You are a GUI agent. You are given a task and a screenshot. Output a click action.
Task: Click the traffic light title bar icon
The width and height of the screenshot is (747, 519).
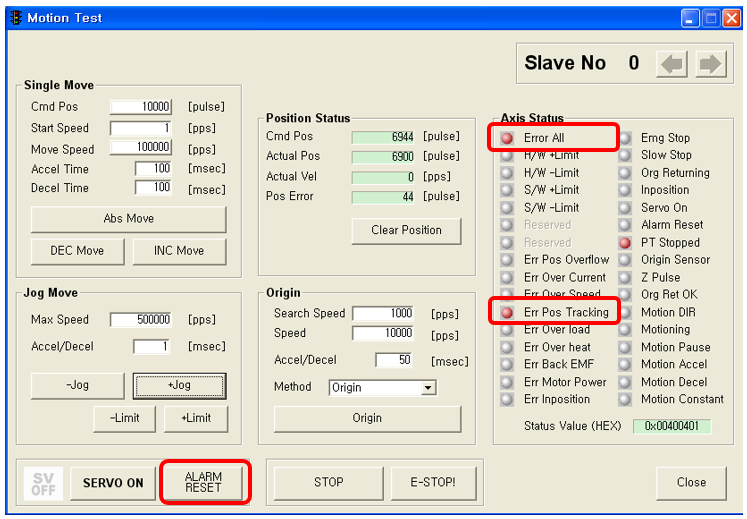pos(16,18)
